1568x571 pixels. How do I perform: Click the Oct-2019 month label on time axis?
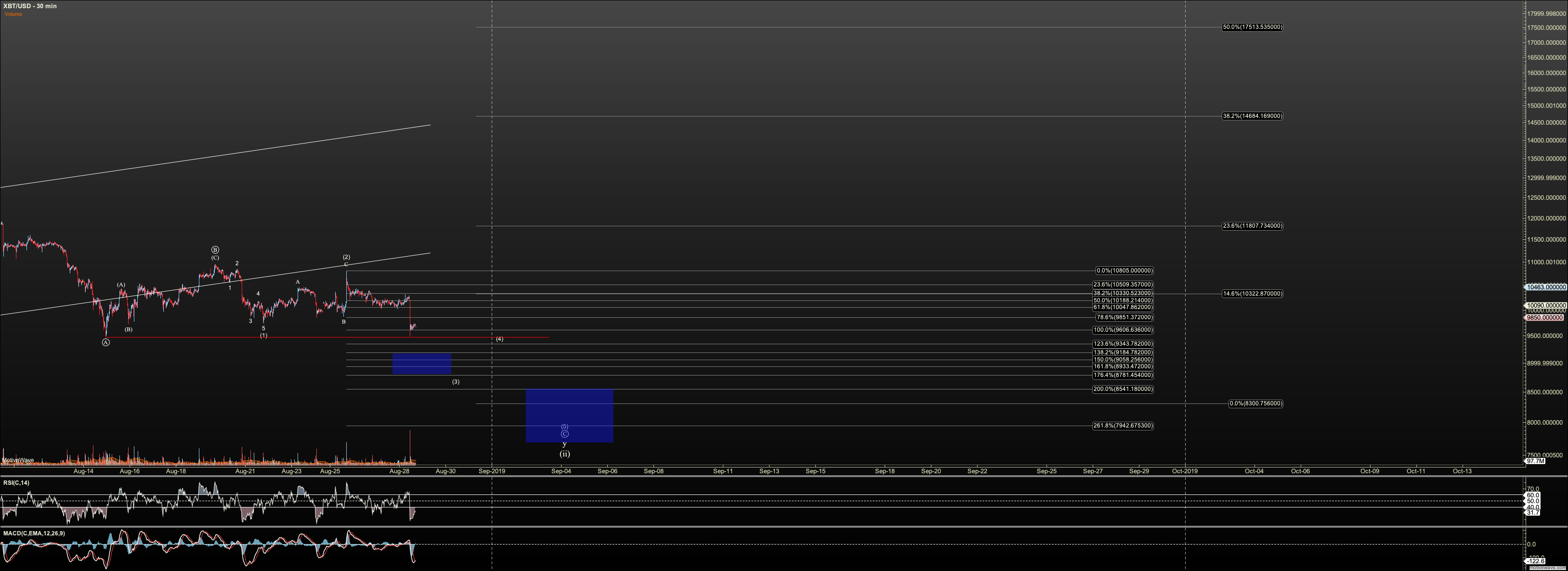pos(1185,471)
